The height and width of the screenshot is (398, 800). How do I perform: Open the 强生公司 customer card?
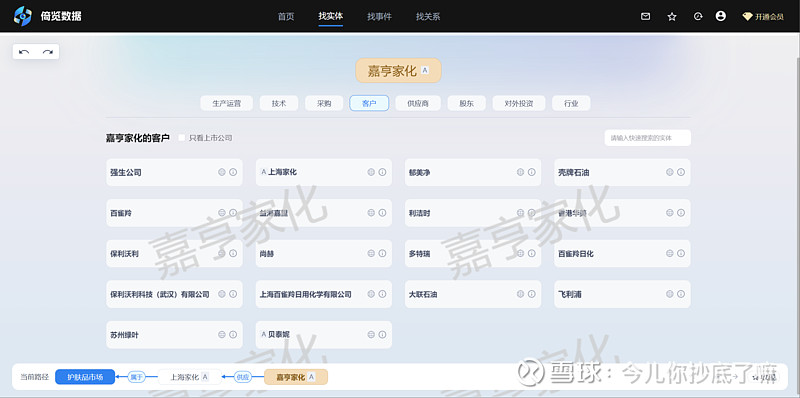174,172
